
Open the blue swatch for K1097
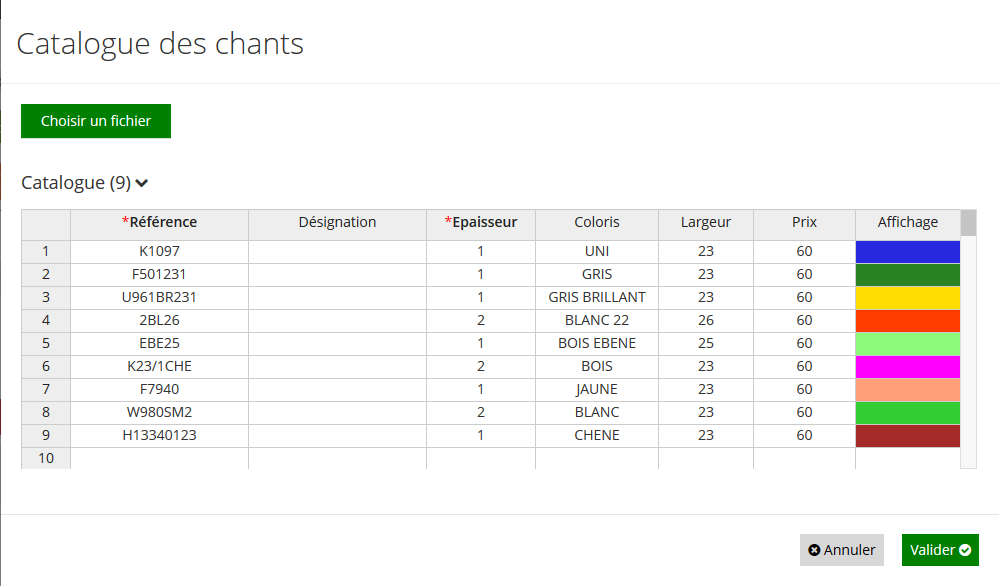pos(907,252)
